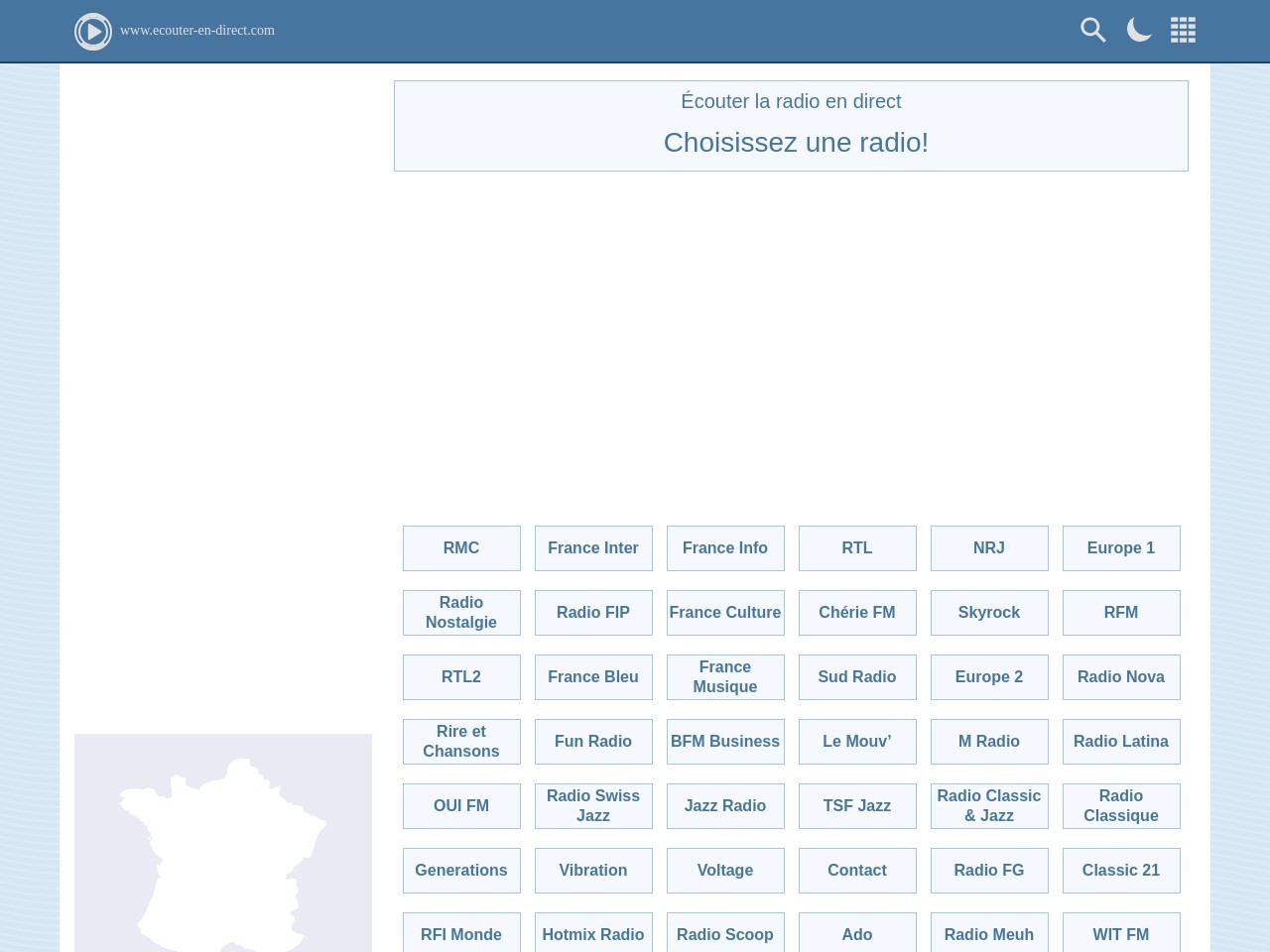Open Radio Swiss Jazz
Image resolution: width=1270 pixels, height=952 pixels.
pyautogui.click(x=593, y=806)
